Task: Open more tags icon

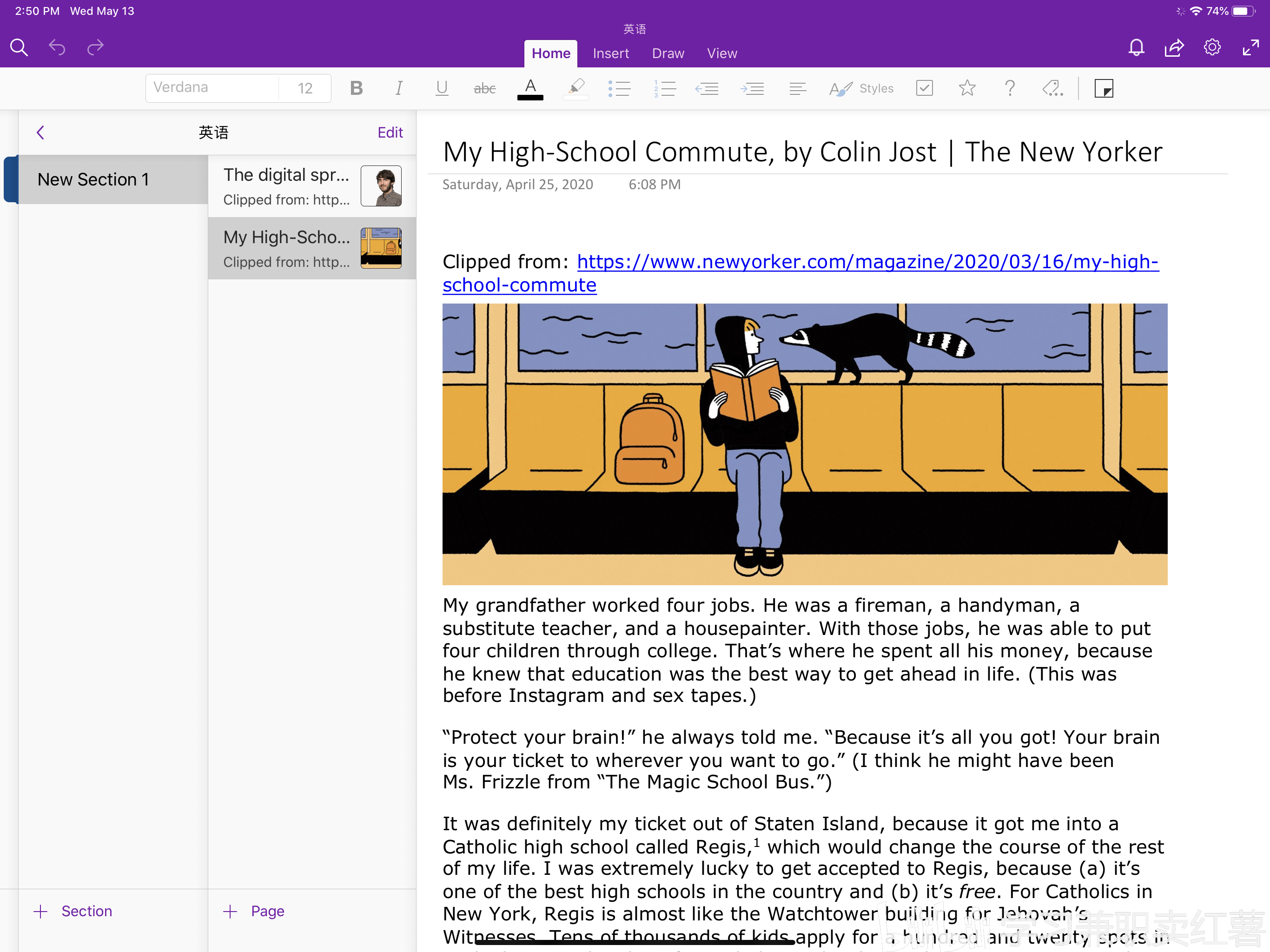Action: tap(1053, 88)
